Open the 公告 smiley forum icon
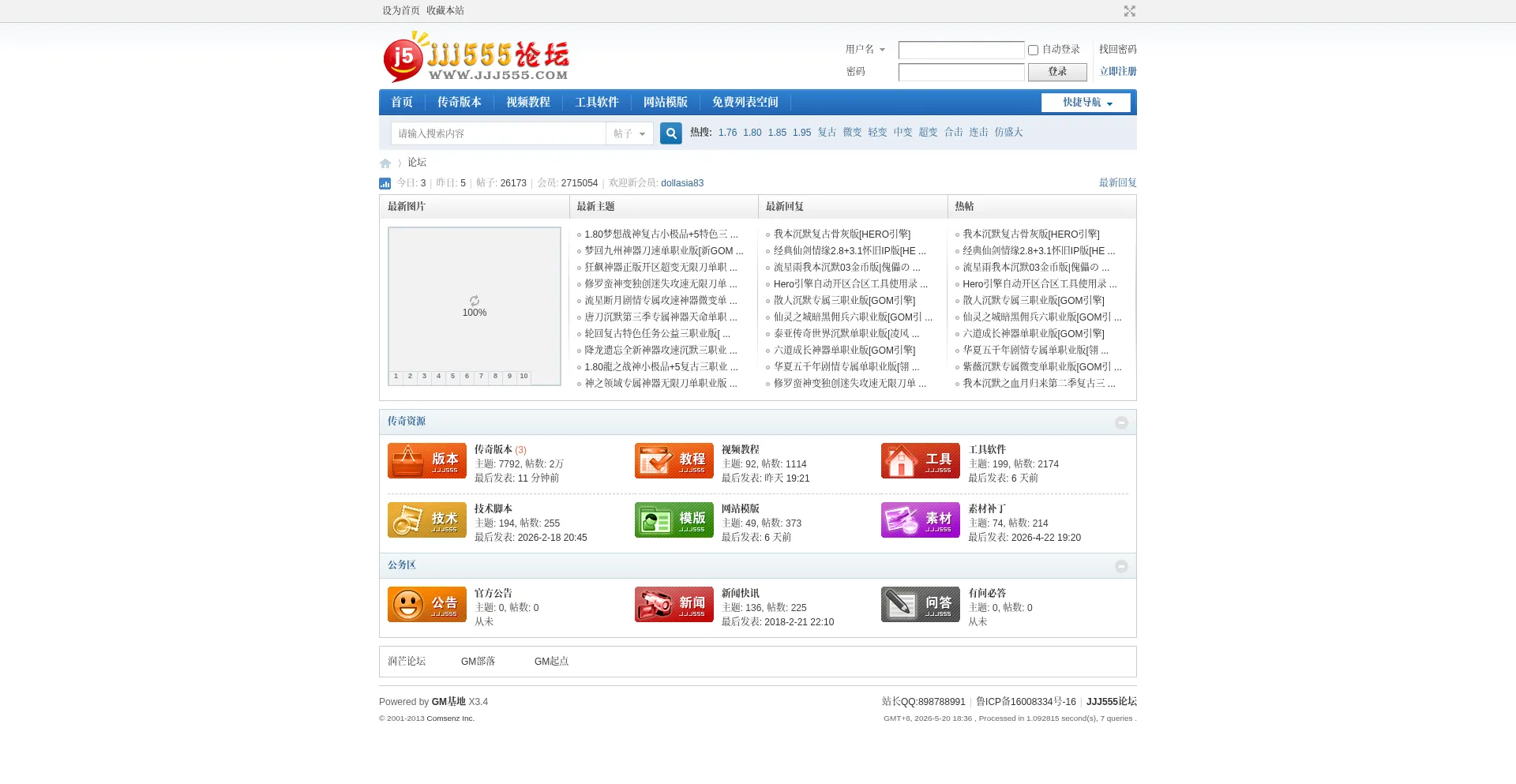The width and height of the screenshot is (1516, 784). [427, 605]
